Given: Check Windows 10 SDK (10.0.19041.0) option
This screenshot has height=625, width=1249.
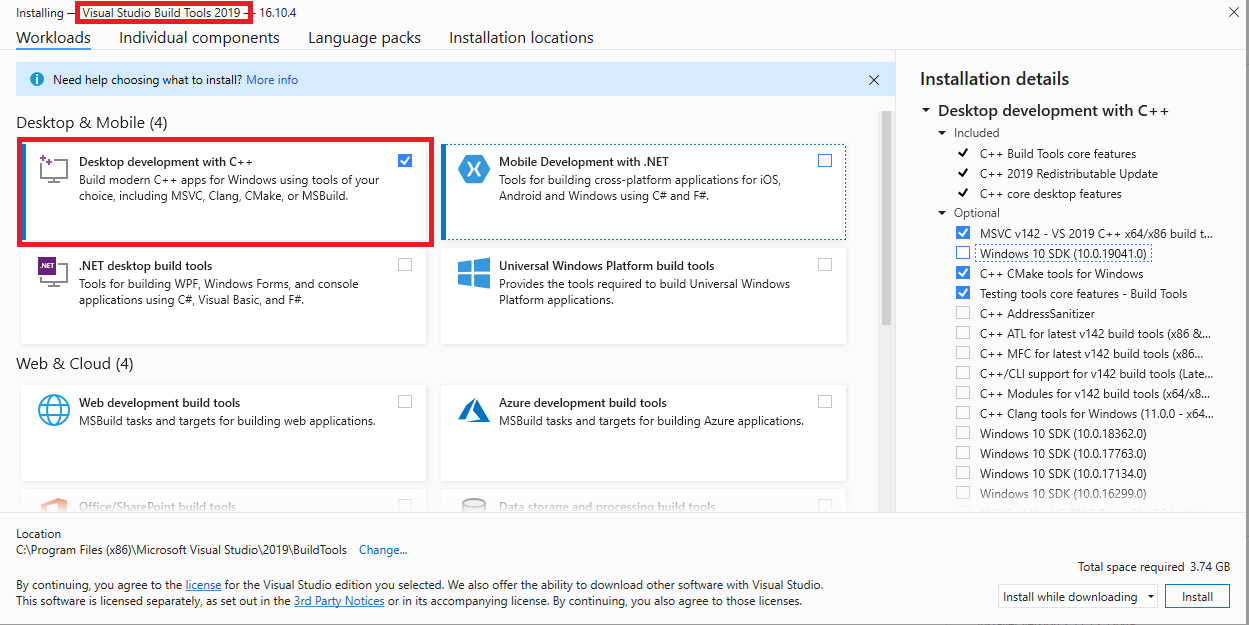Looking at the screenshot, I should [962, 253].
